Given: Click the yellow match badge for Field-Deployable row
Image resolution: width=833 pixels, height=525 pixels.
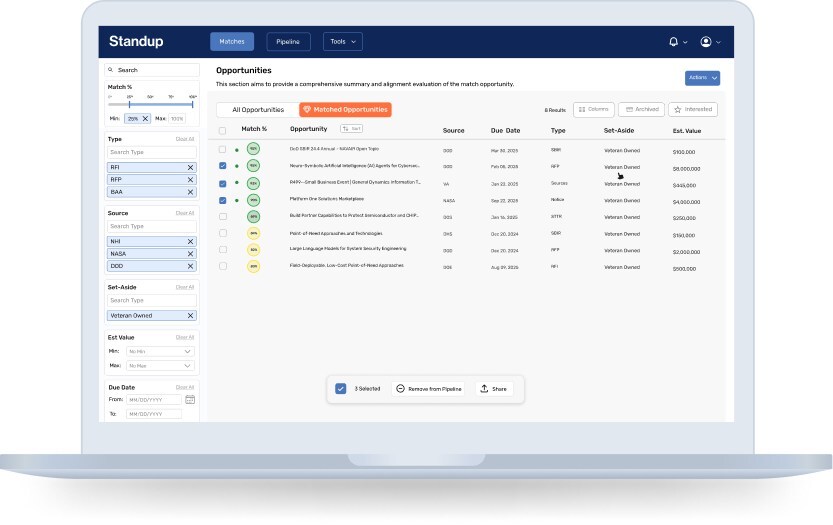Looking at the screenshot, I should pos(253,266).
